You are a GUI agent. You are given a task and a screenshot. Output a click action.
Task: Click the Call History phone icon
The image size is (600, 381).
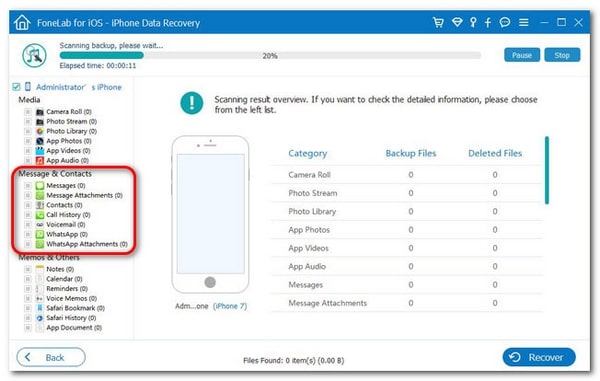(x=40, y=215)
